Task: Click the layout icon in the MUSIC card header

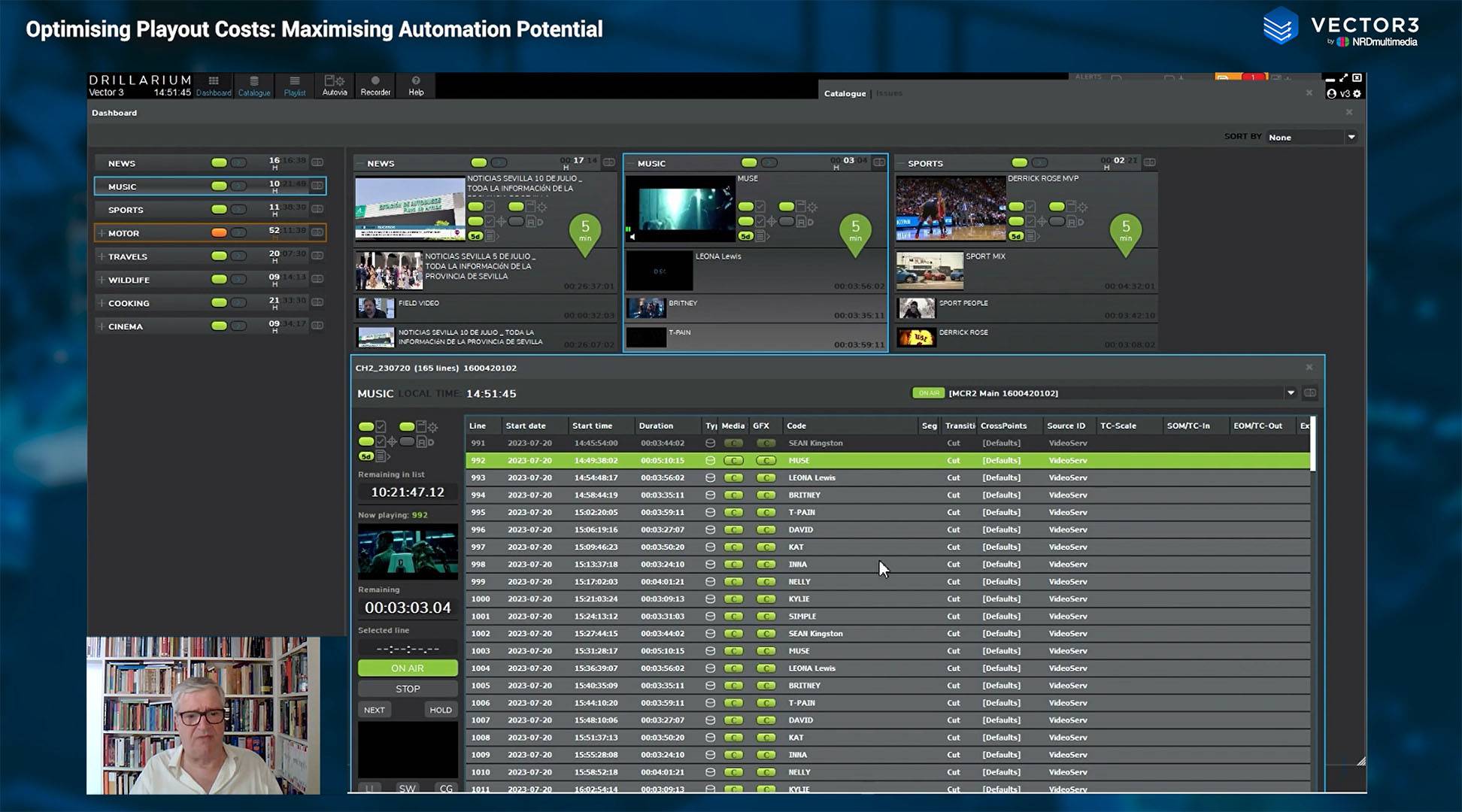Action: click(878, 162)
